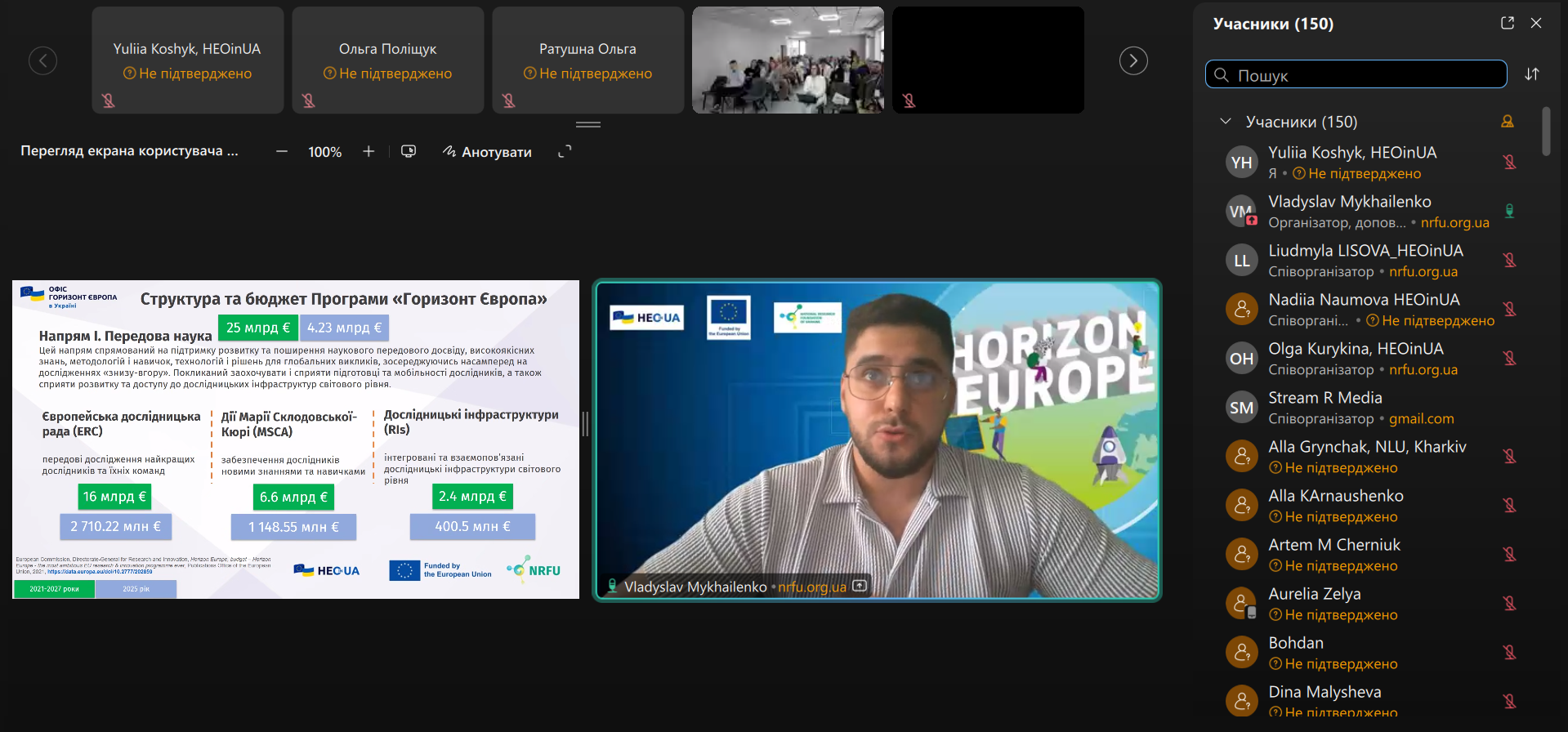The width and height of the screenshot is (1568, 732).
Task: Click muted mic icon for Alla Grynchak
Action: click(x=1509, y=456)
